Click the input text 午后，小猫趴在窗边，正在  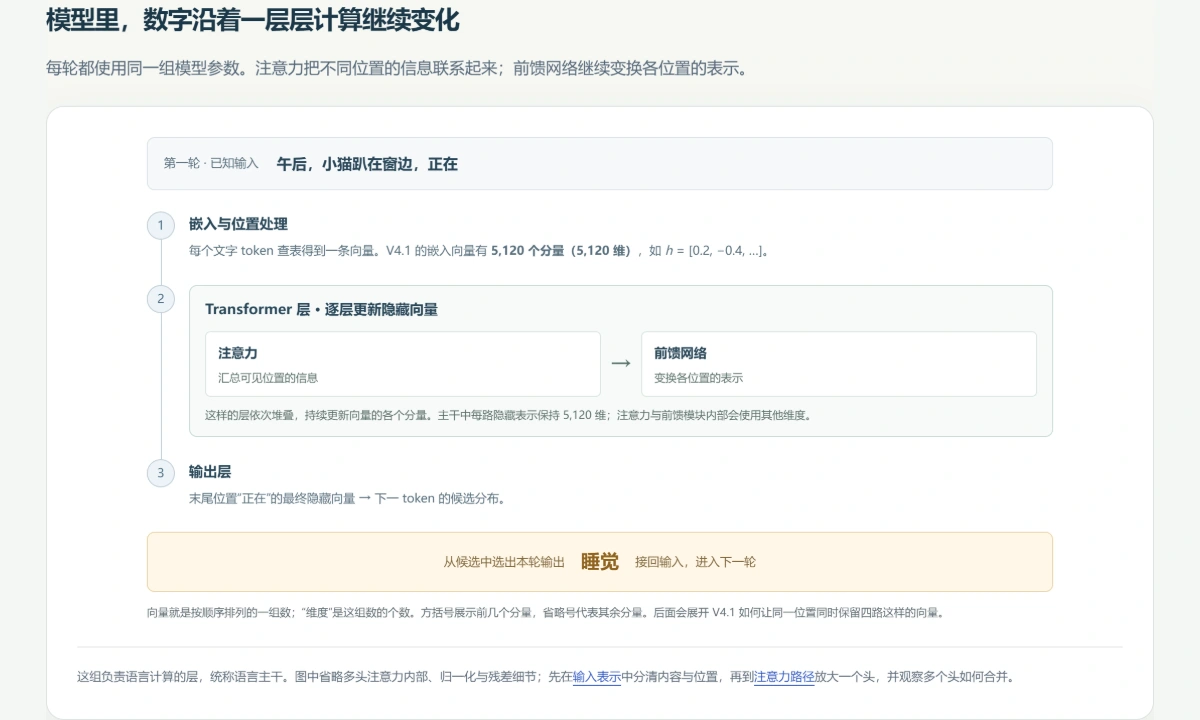click(x=367, y=164)
